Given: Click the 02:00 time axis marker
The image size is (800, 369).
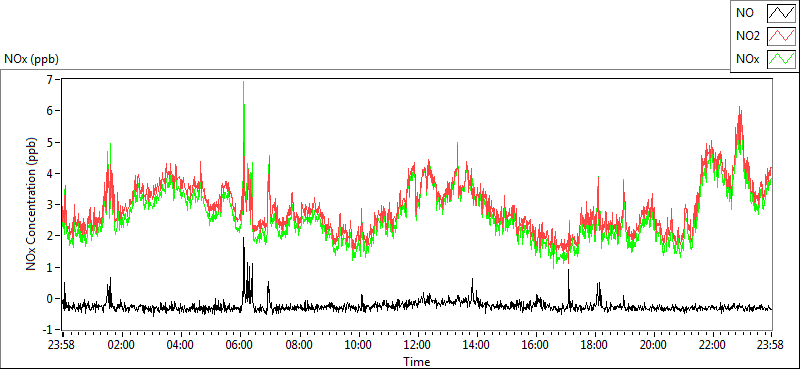Looking at the screenshot, I should pyautogui.click(x=122, y=345).
